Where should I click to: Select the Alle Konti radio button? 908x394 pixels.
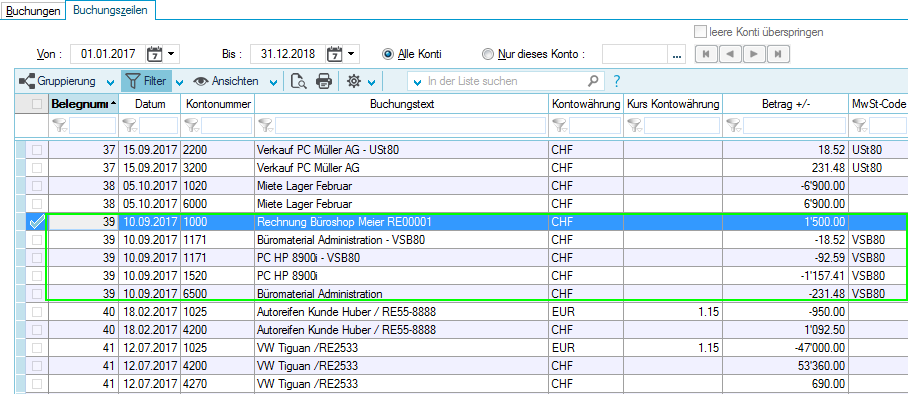[388, 54]
